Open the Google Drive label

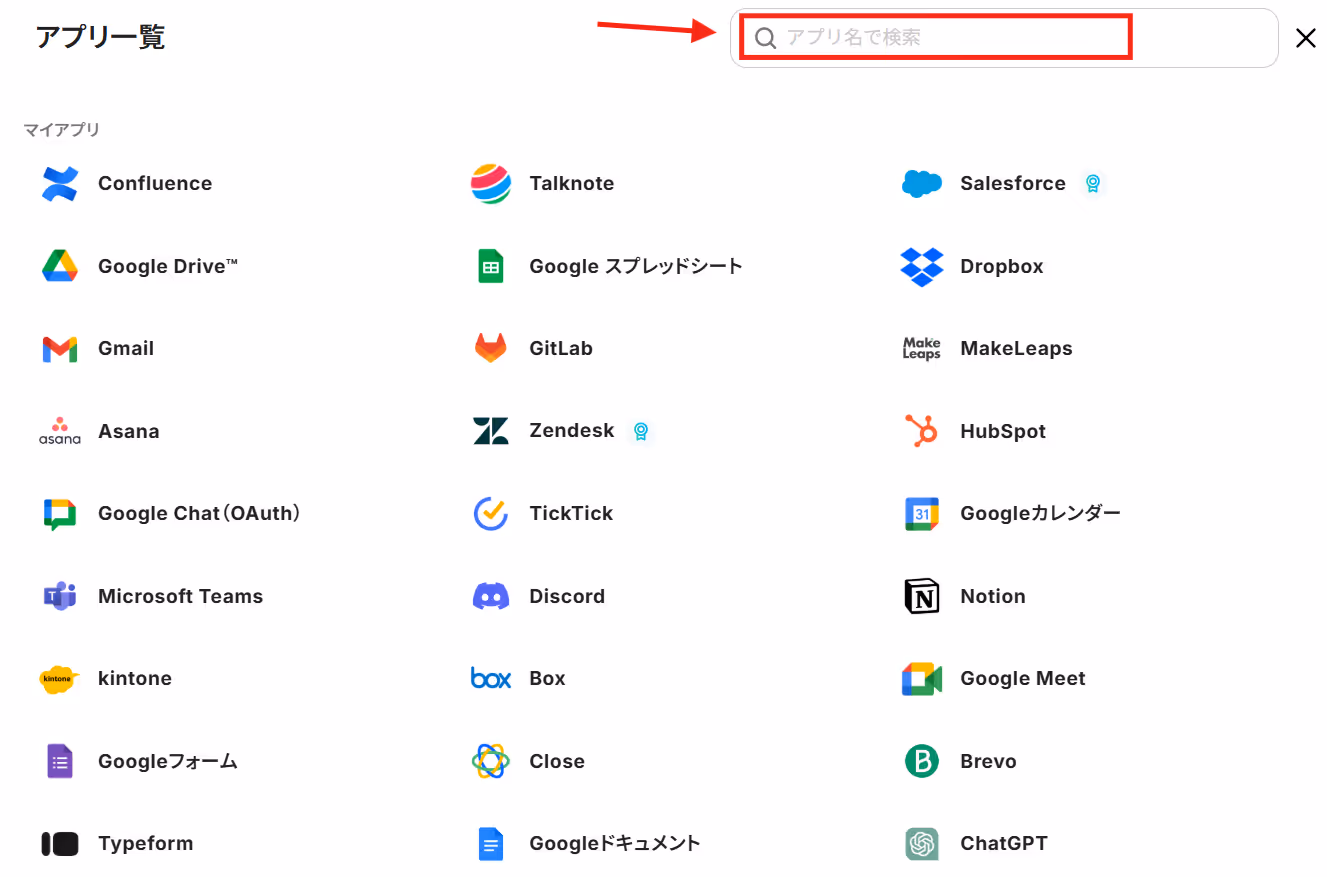point(168,266)
